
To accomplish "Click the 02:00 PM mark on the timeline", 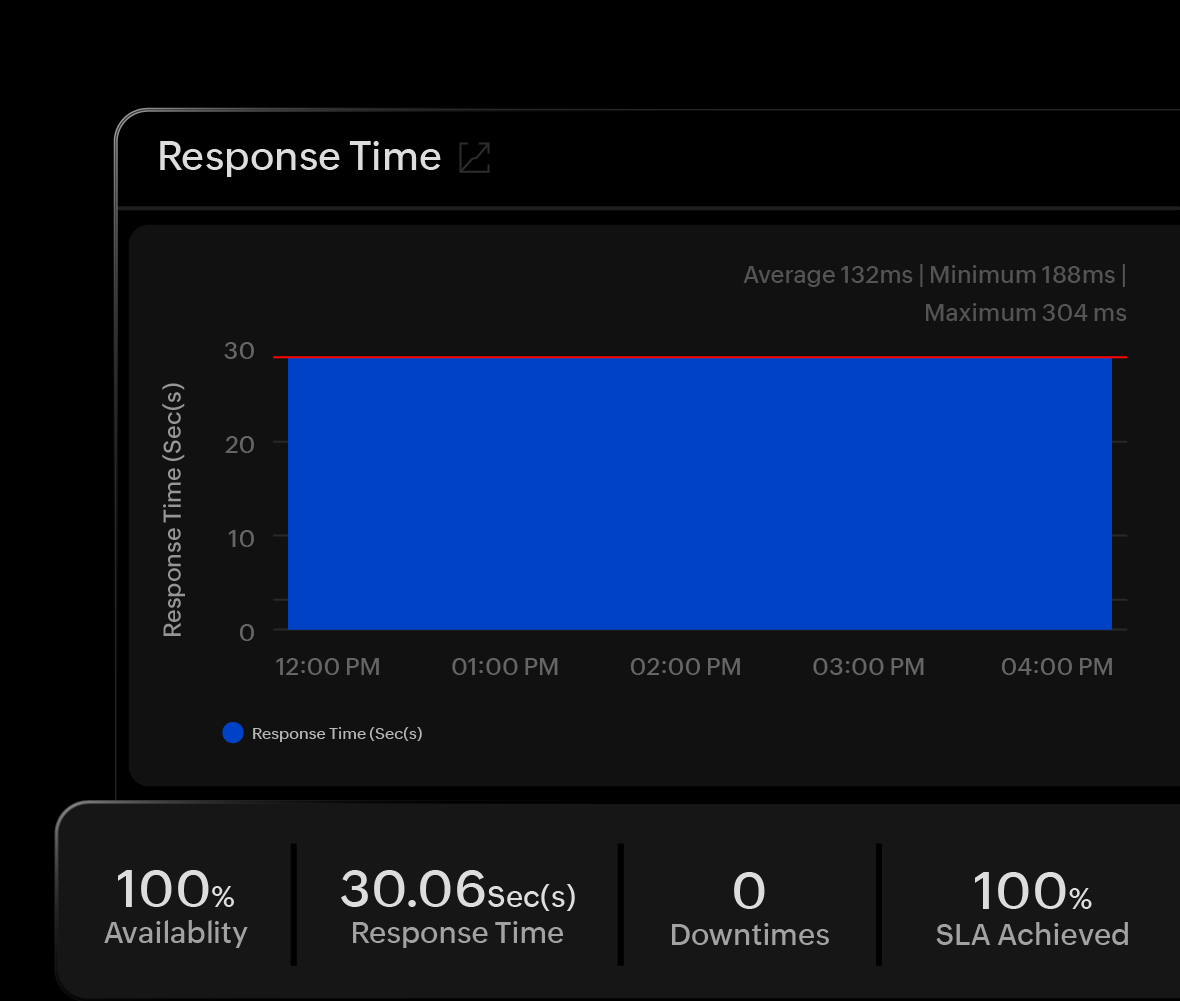I will point(685,666).
